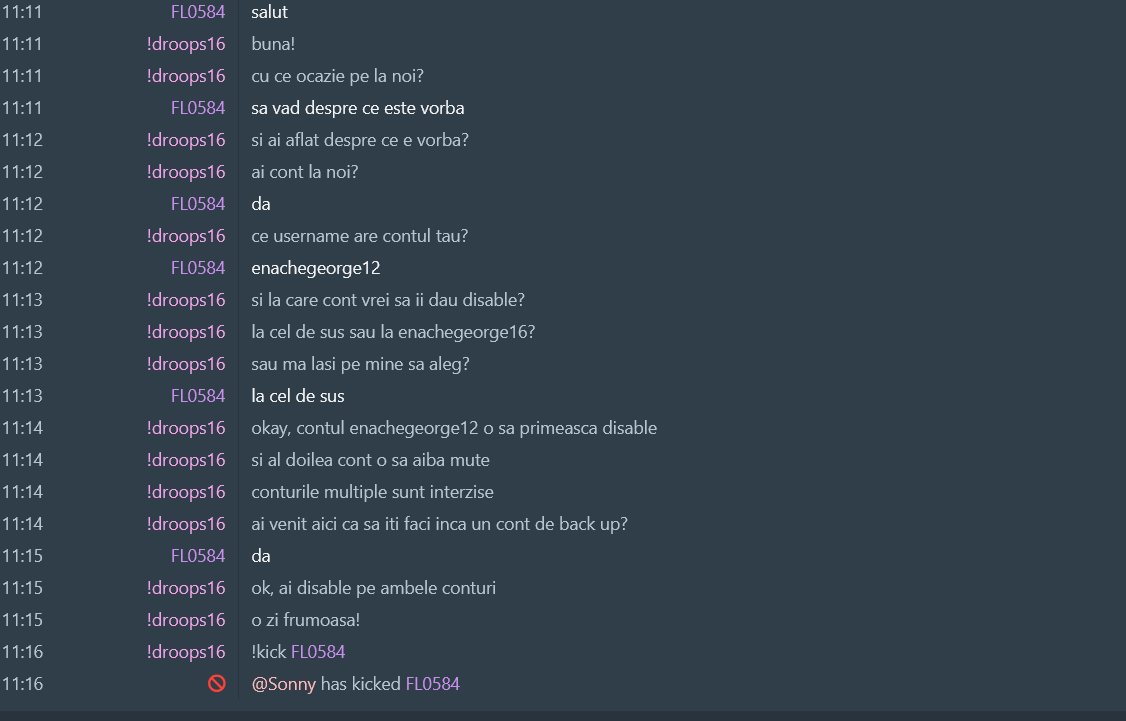1126x721 pixels.
Task: Click timestamp next to "o zi frumoasa!"
Action: 22,620
